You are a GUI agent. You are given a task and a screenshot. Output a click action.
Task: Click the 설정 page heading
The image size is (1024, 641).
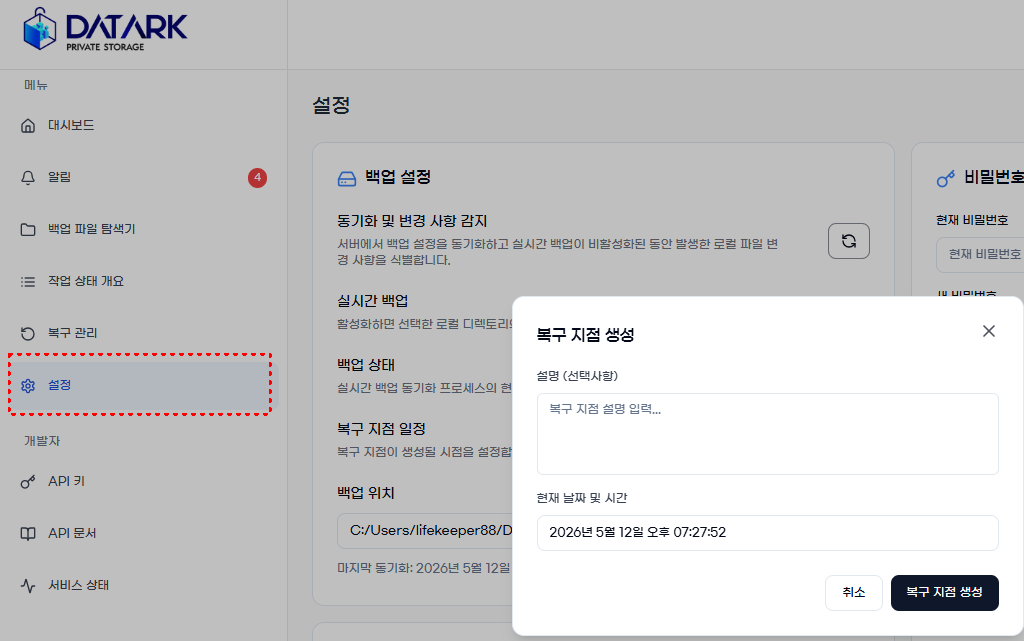331,105
